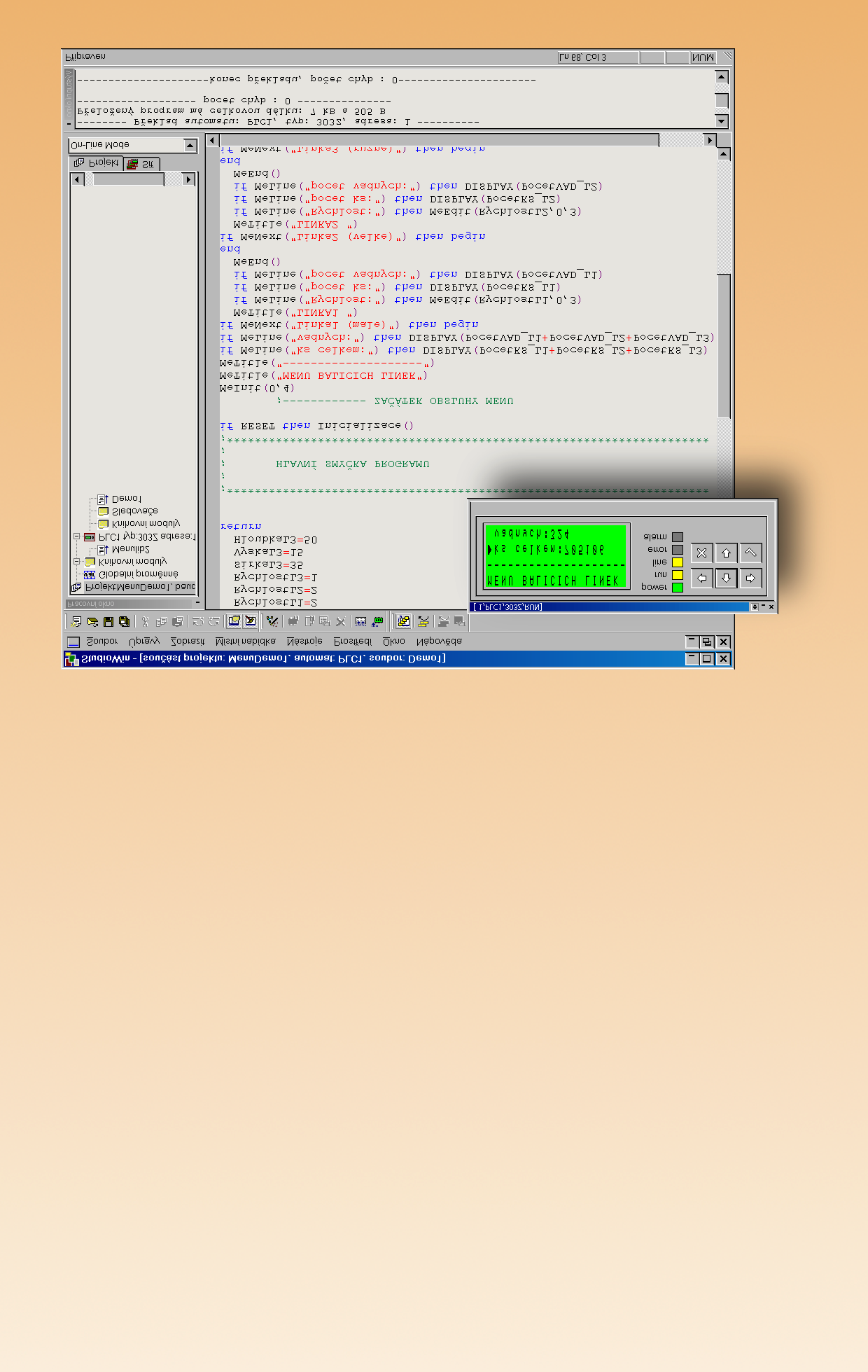Switch to the Síť tab

point(142,164)
